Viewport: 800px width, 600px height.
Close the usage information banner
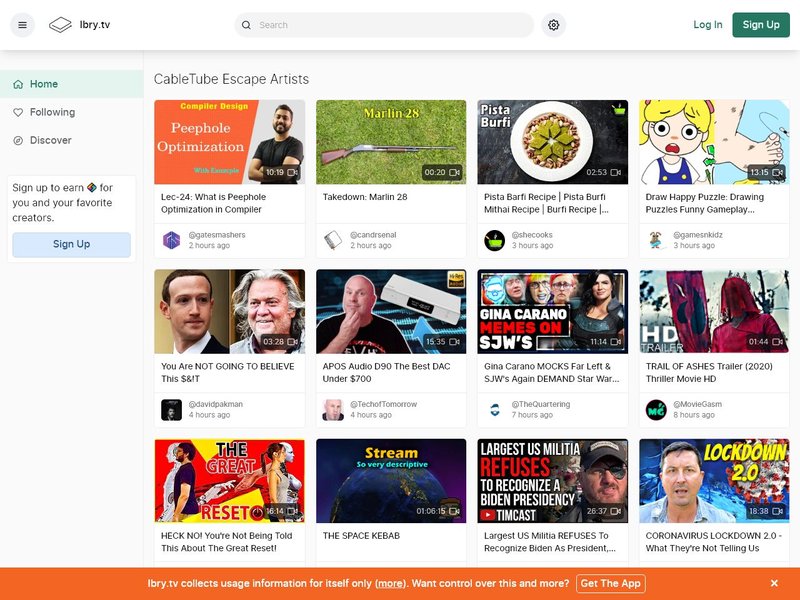pos(774,583)
